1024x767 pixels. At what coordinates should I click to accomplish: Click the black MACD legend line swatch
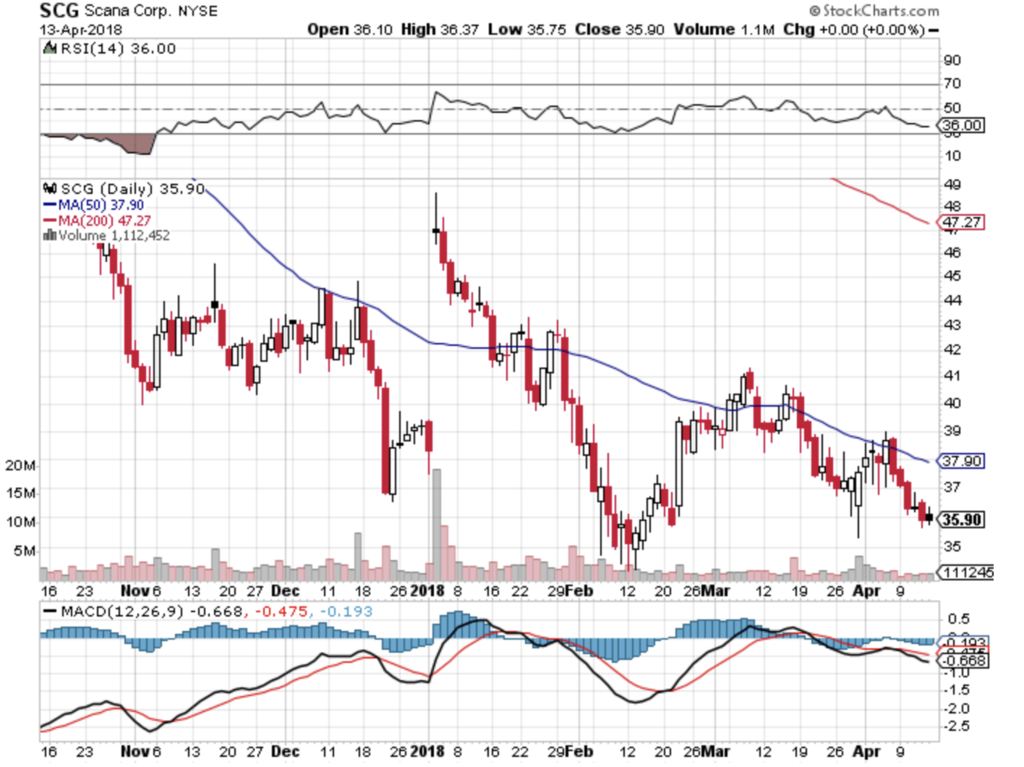(x=50, y=612)
